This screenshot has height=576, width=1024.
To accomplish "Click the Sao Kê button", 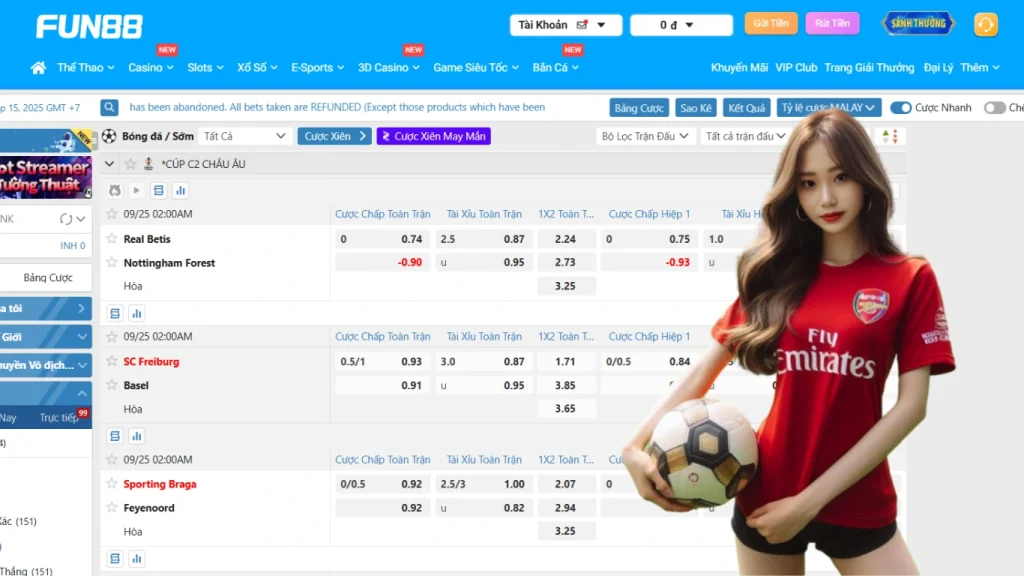I will [x=696, y=108].
